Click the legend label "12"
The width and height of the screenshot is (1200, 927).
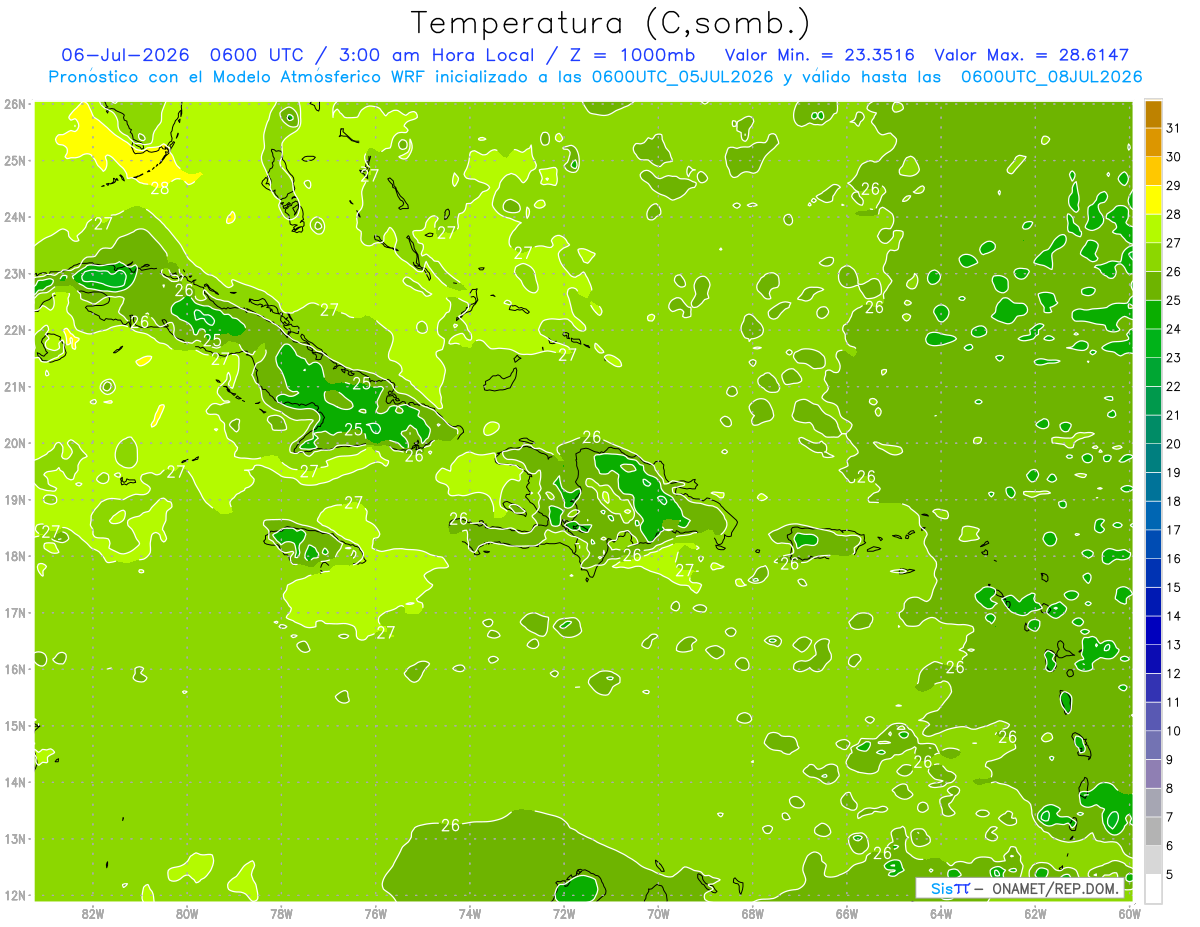[x=1173, y=673]
